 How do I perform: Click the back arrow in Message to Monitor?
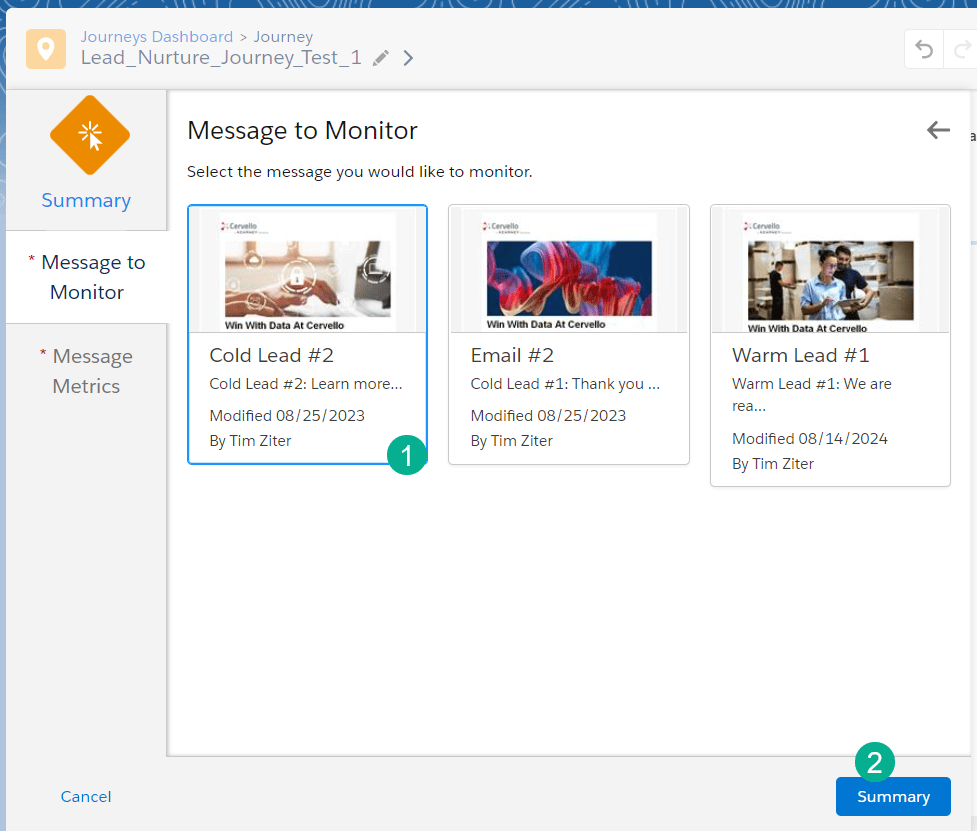click(937, 130)
